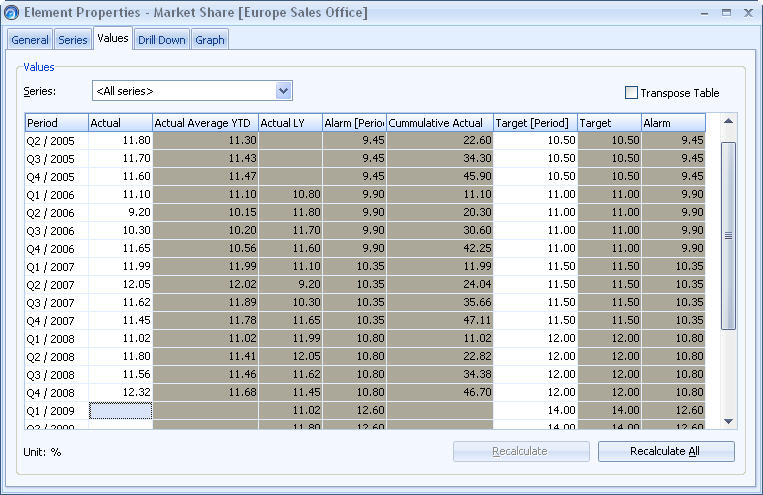
Task: Click the Actual Average YTD column header
Action: click(205, 123)
